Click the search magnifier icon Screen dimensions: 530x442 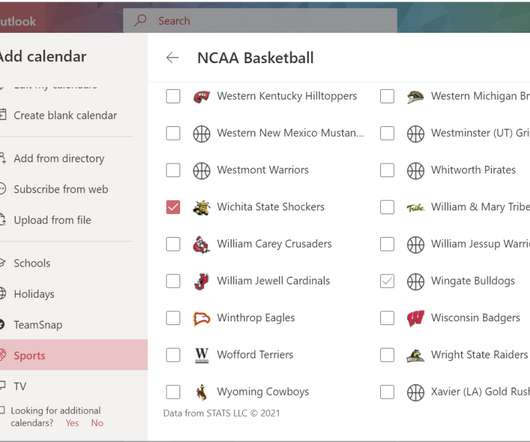[x=140, y=20]
